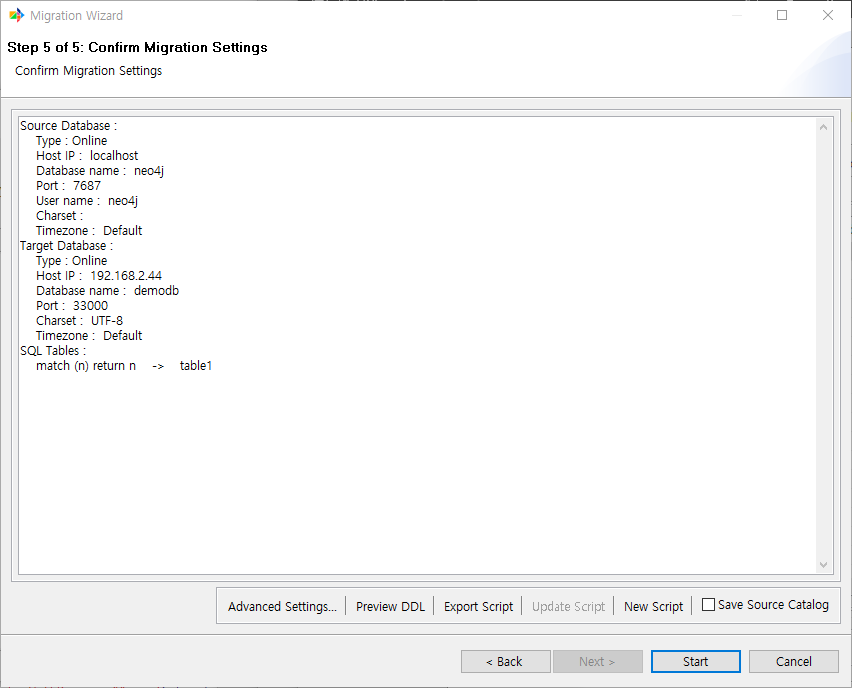Click the scroll up arrow in the summary
This screenshot has width=852, height=688.
tap(824, 127)
